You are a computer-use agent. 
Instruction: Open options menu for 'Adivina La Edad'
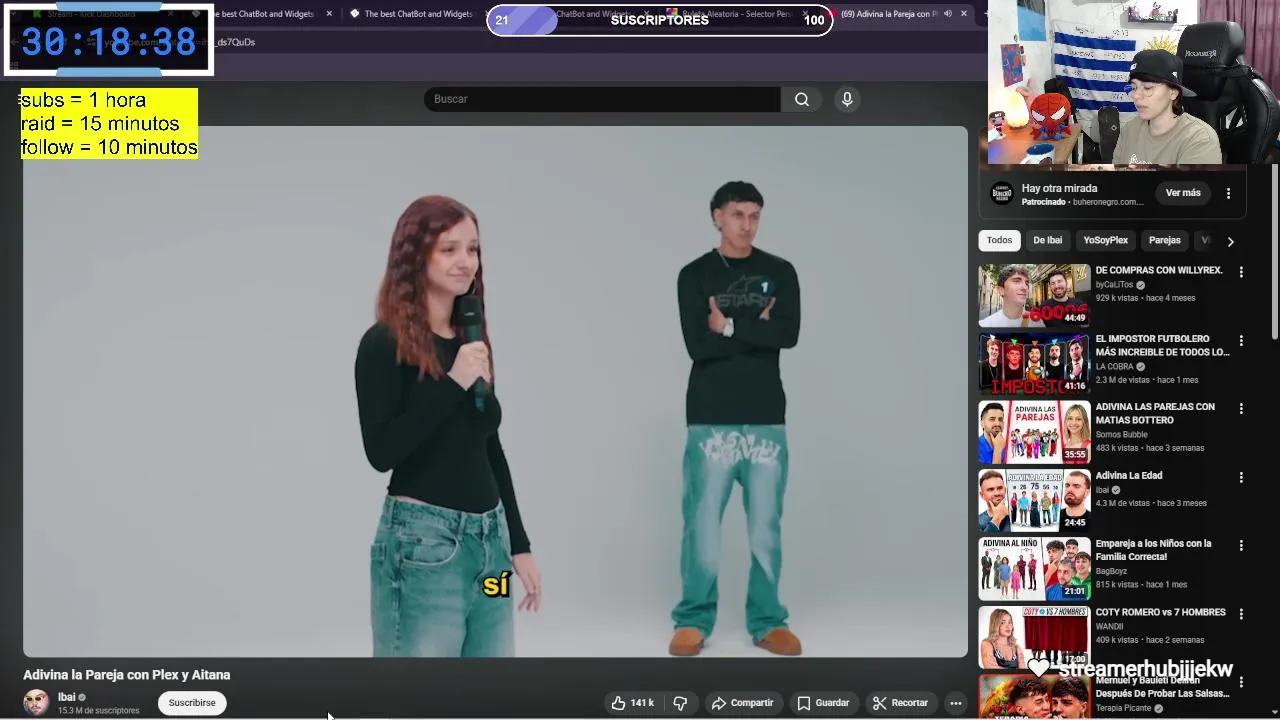tap(1241, 478)
